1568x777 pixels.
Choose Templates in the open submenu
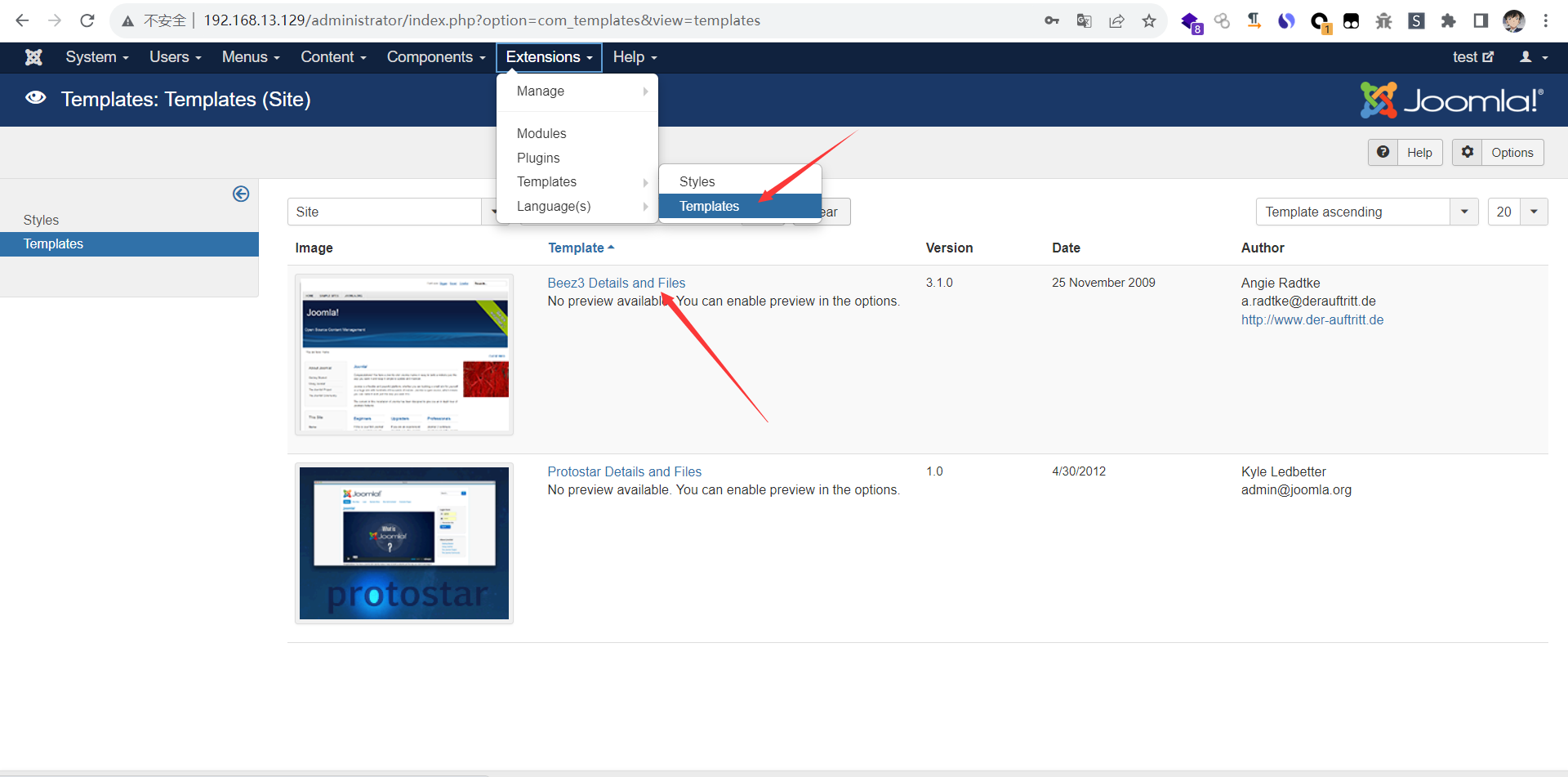709,207
